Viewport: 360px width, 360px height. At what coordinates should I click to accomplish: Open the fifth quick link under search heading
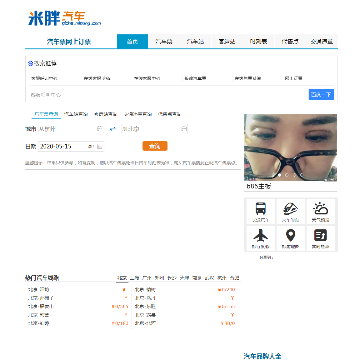(x=248, y=78)
